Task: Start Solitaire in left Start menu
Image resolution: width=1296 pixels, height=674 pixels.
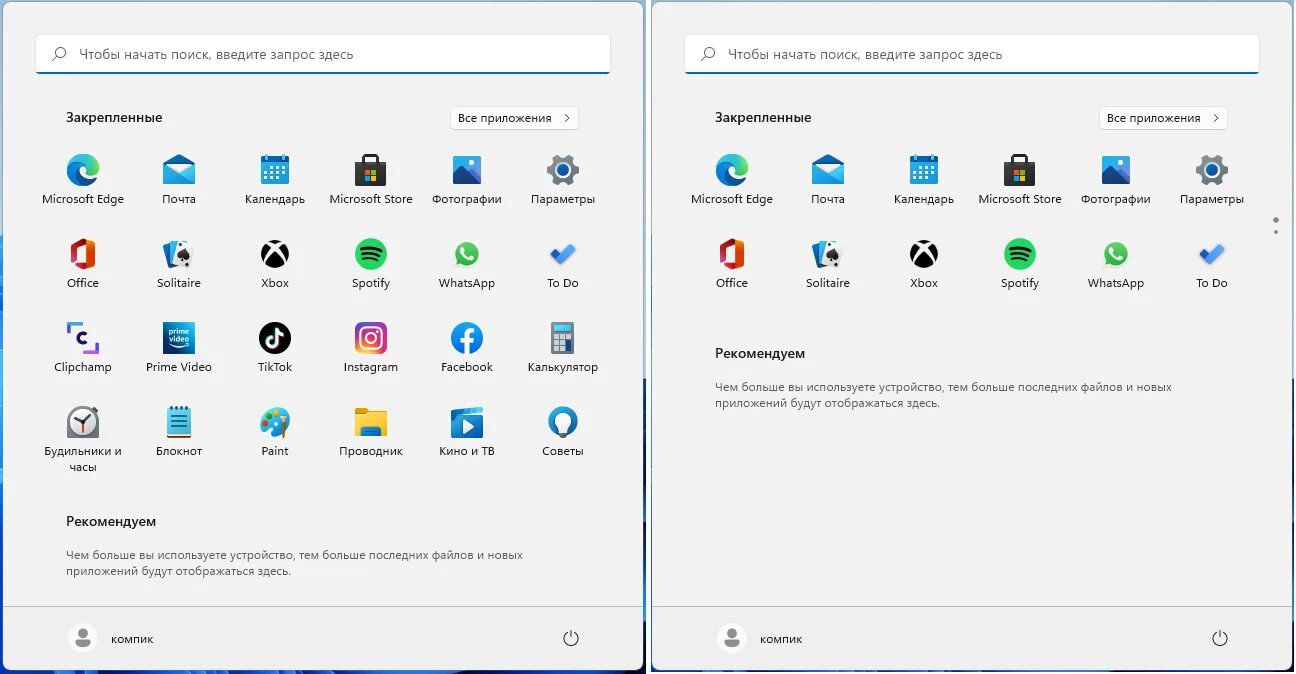Action: point(179,264)
